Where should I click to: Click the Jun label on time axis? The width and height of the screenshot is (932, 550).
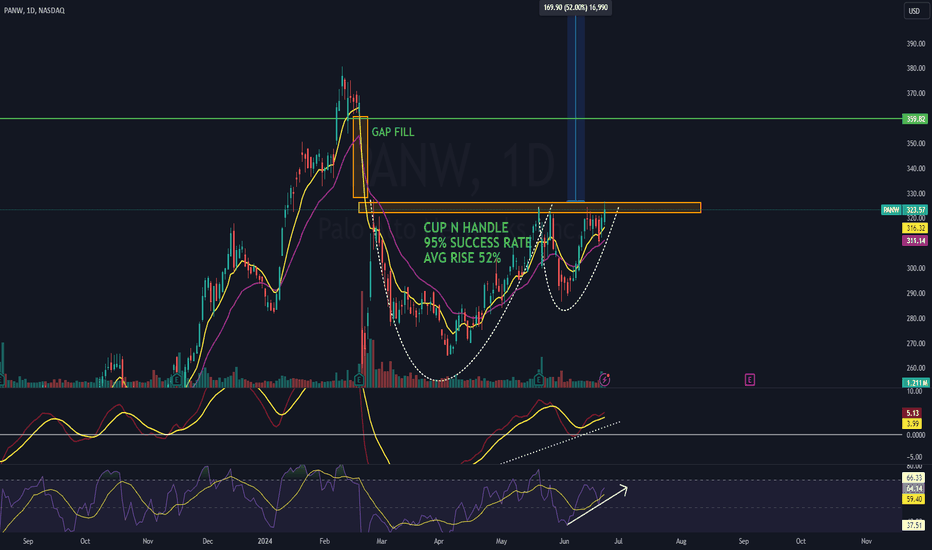tap(564, 541)
